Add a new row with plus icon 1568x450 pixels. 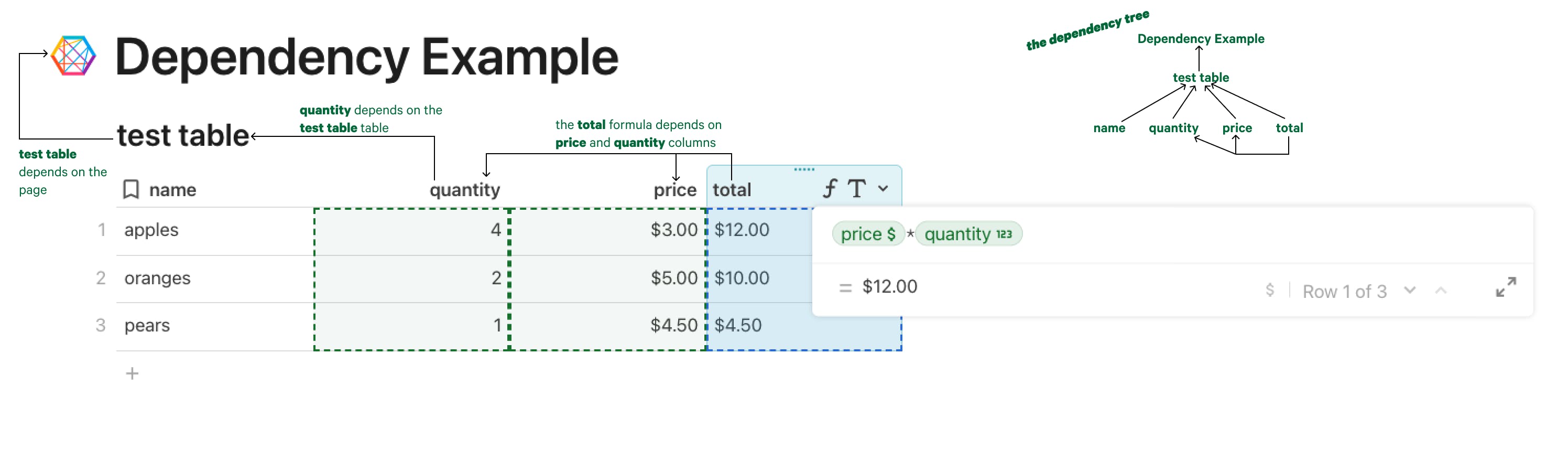click(x=132, y=373)
